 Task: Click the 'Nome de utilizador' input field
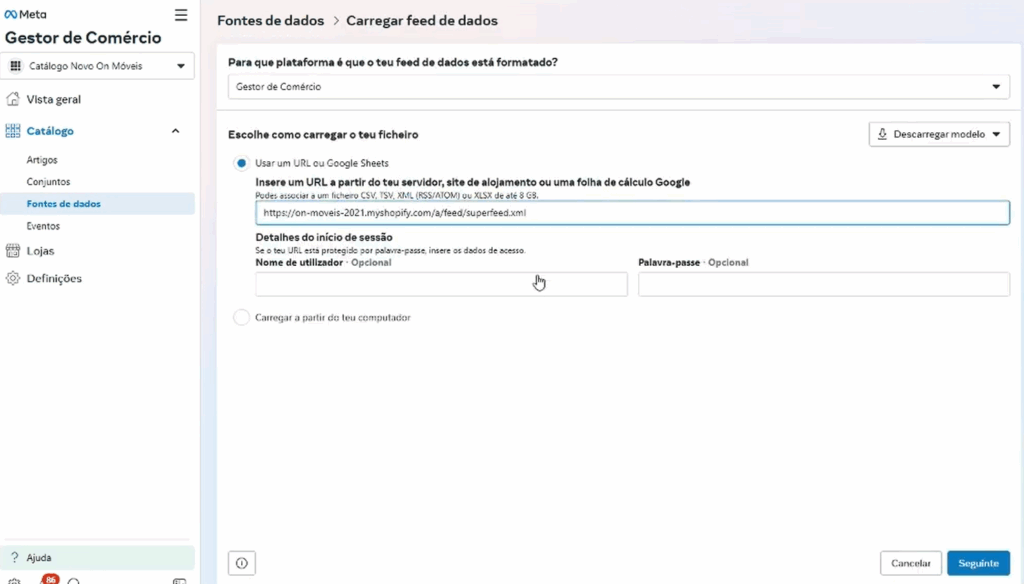[441, 285]
